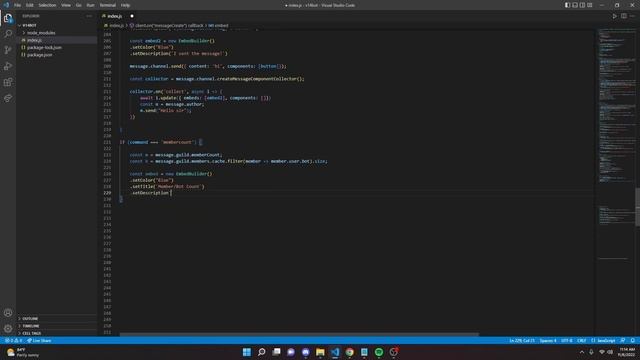Open editor More Actions ellipsis
Viewport: 640px width, 360px height.
tap(632, 16)
